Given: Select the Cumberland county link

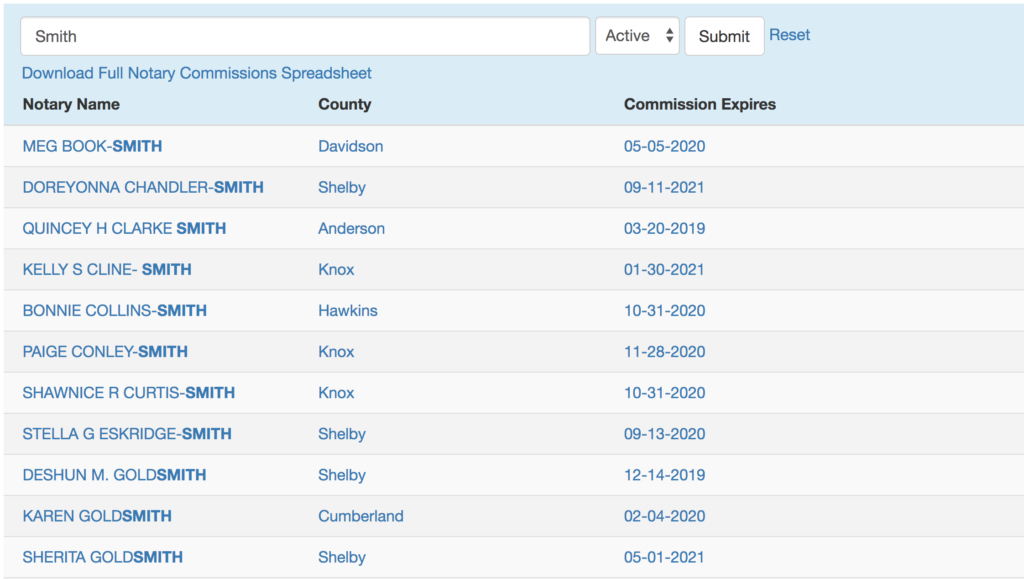Looking at the screenshot, I should click(361, 516).
